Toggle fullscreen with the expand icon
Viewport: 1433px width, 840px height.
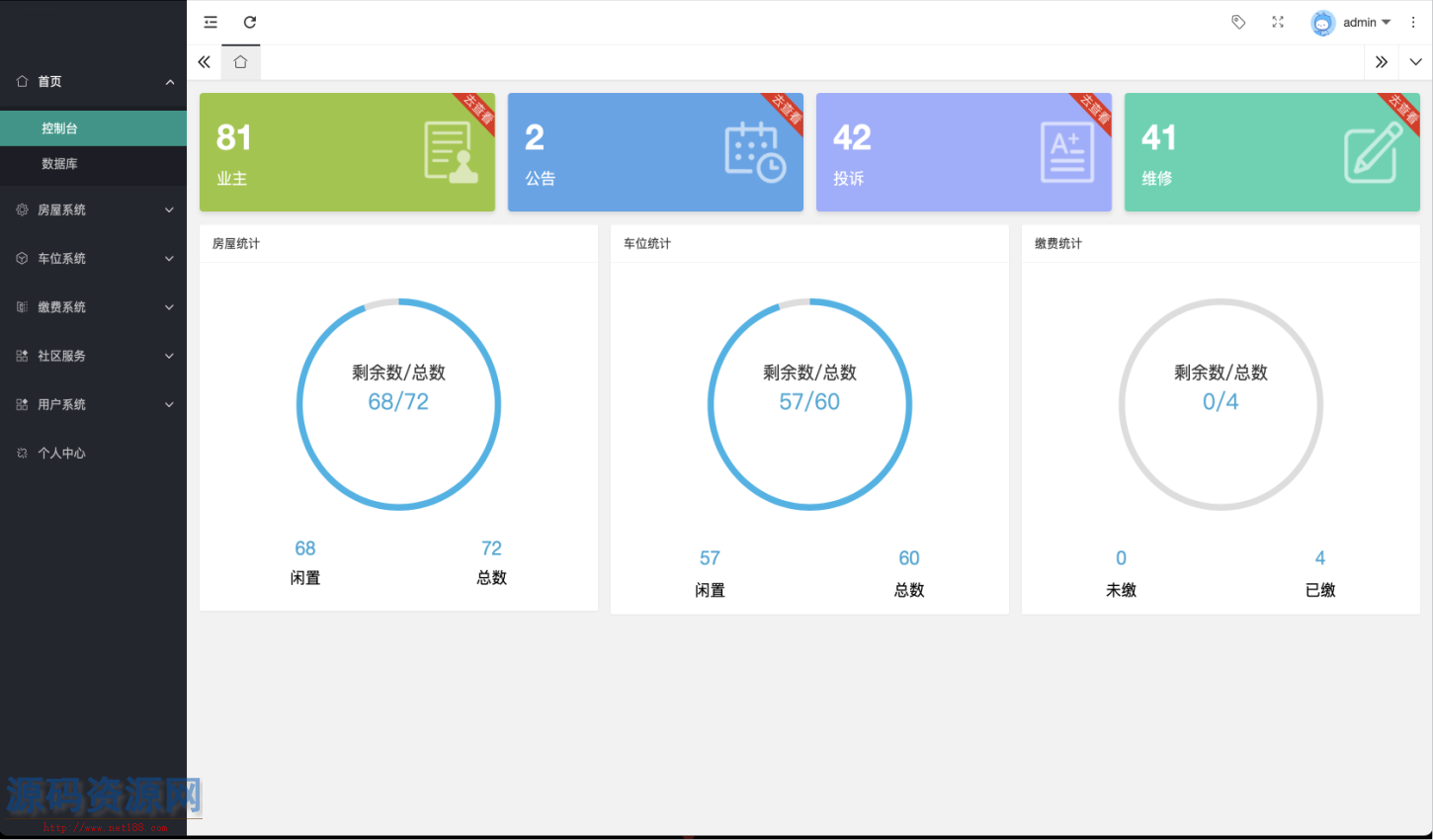coord(1278,22)
